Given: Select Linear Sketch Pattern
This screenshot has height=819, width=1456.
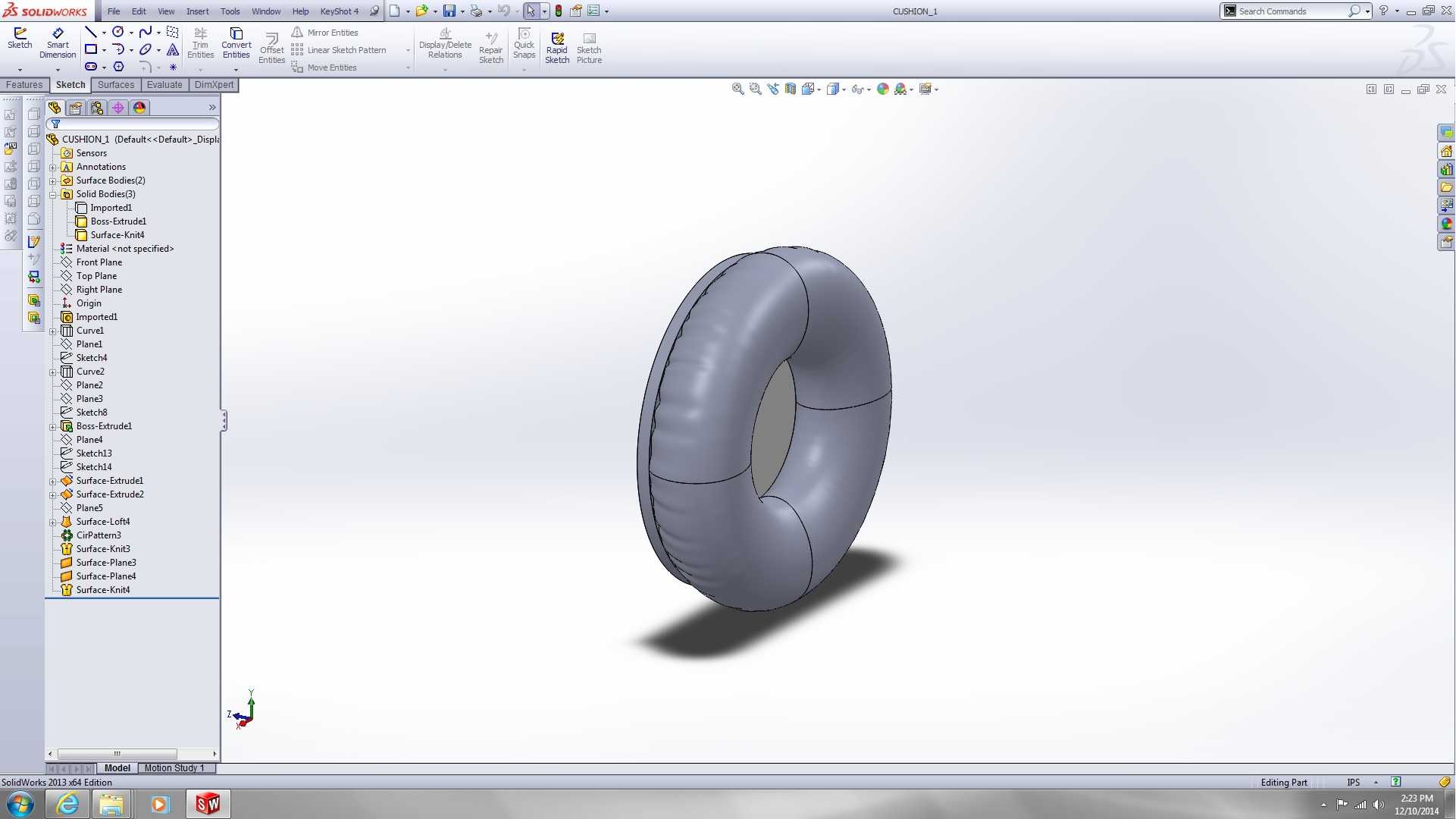Looking at the screenshot, I should click(339, 50).
